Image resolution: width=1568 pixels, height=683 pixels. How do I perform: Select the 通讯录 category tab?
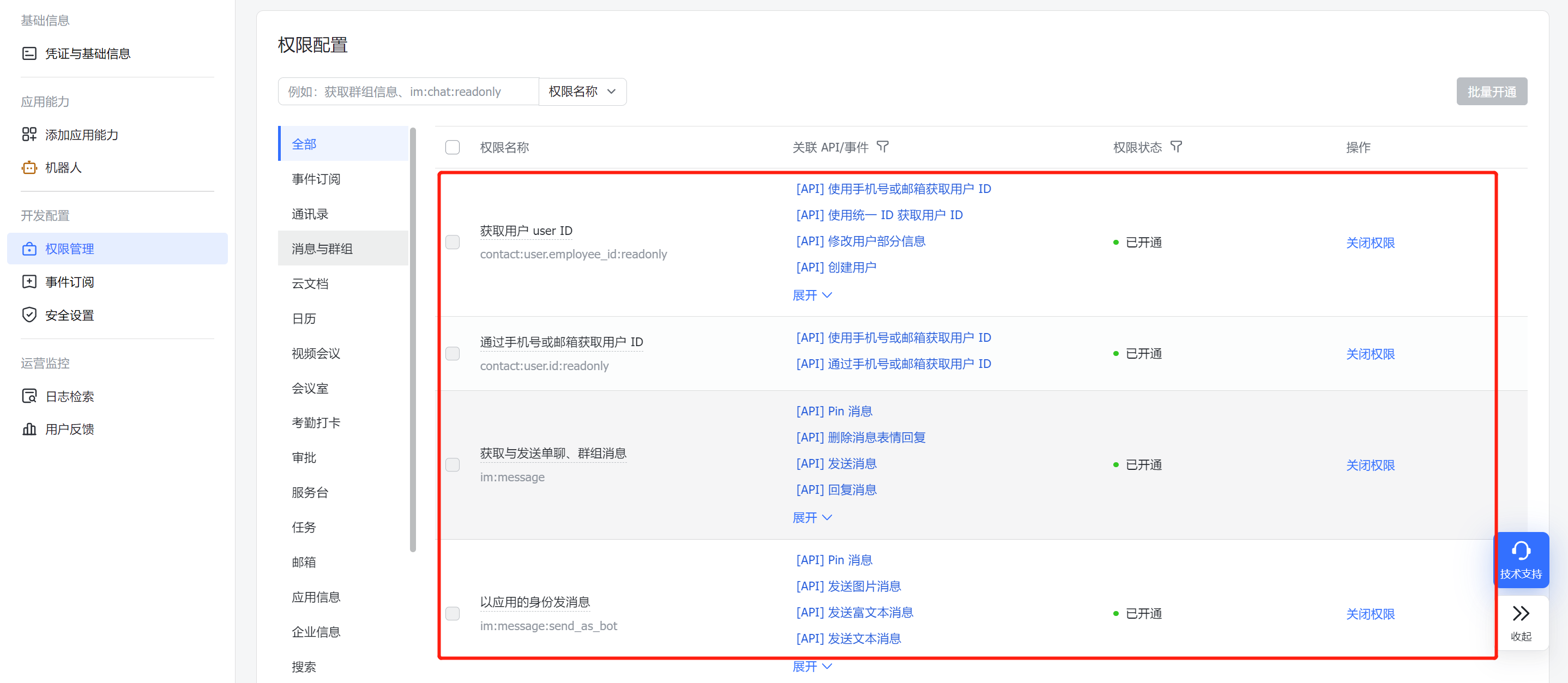[310, 214]
